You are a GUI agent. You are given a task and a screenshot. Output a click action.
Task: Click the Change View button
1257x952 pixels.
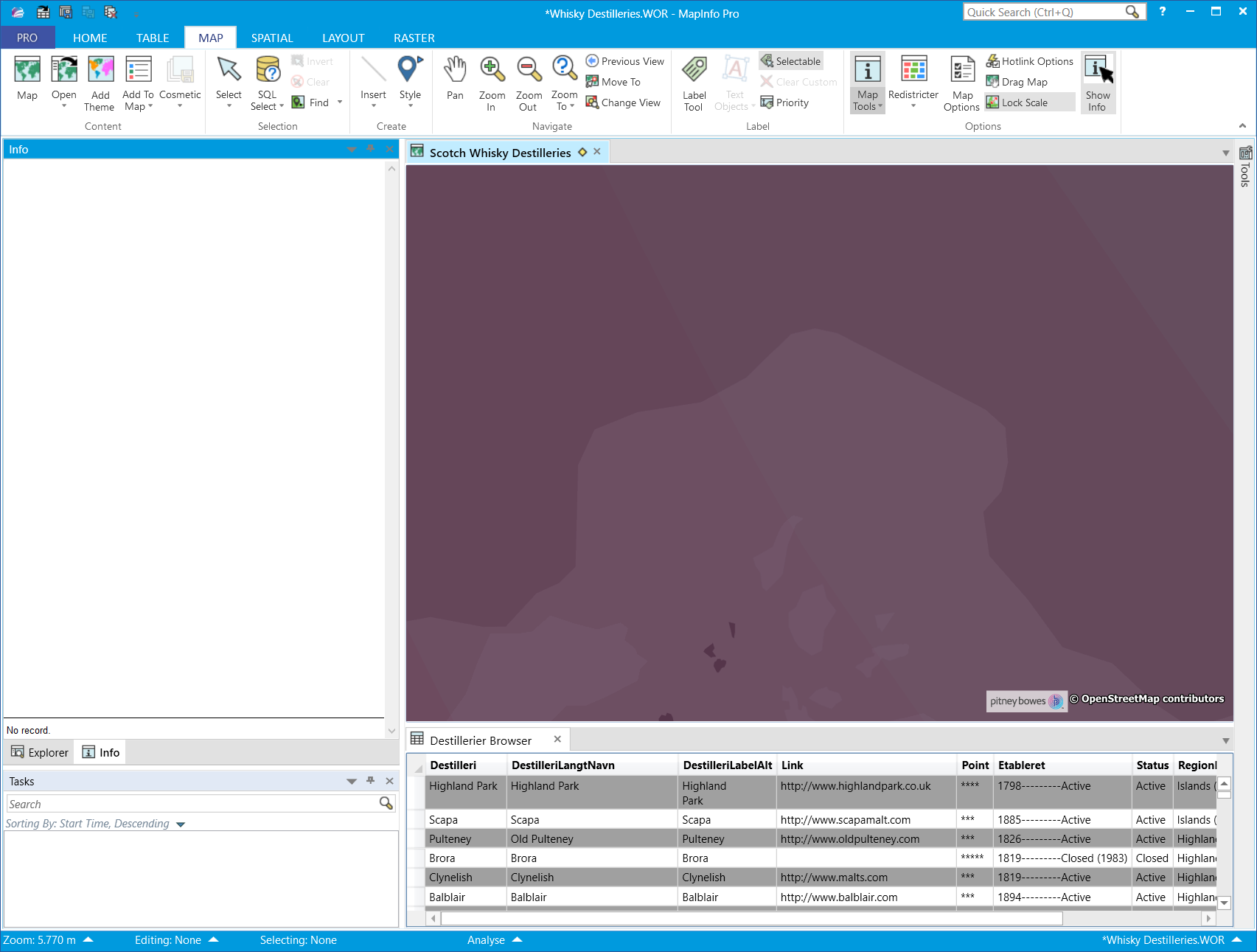click(624, 103)
